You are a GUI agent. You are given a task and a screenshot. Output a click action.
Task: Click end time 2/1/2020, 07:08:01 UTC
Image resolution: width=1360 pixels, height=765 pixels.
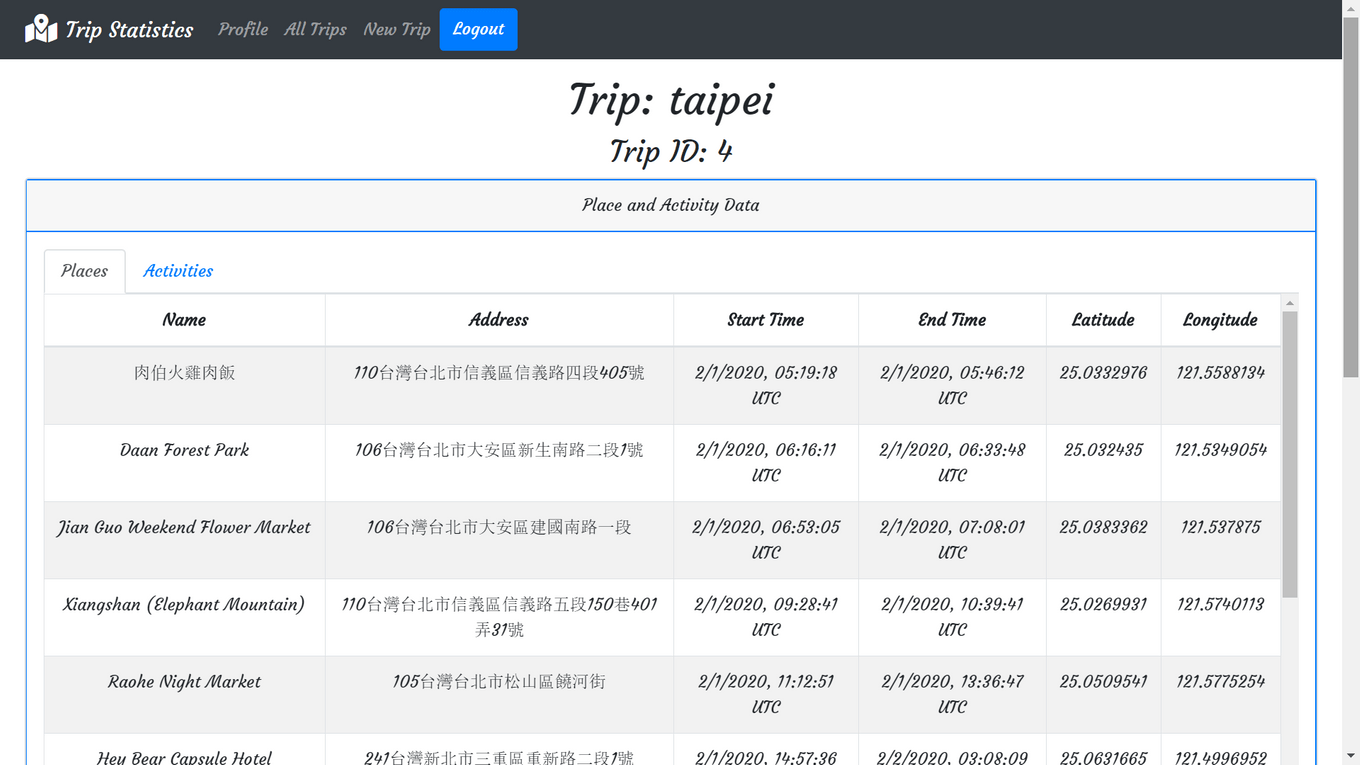(x=952, y=539)
